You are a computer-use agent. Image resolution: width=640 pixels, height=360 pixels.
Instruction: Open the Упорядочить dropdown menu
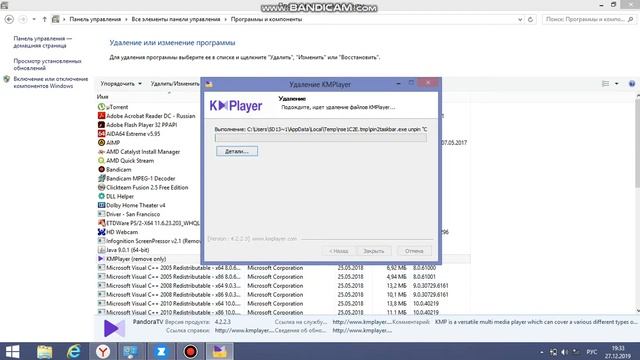coord(121,84)
